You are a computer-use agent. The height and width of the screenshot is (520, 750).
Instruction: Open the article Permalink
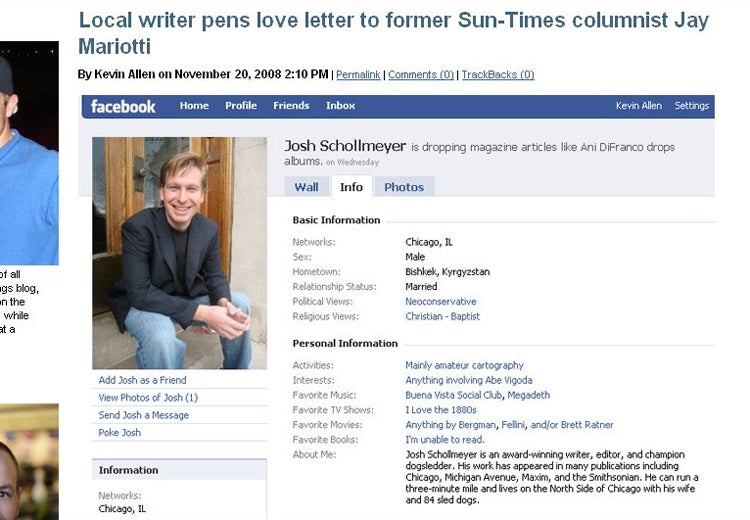[x=358, y=75]
